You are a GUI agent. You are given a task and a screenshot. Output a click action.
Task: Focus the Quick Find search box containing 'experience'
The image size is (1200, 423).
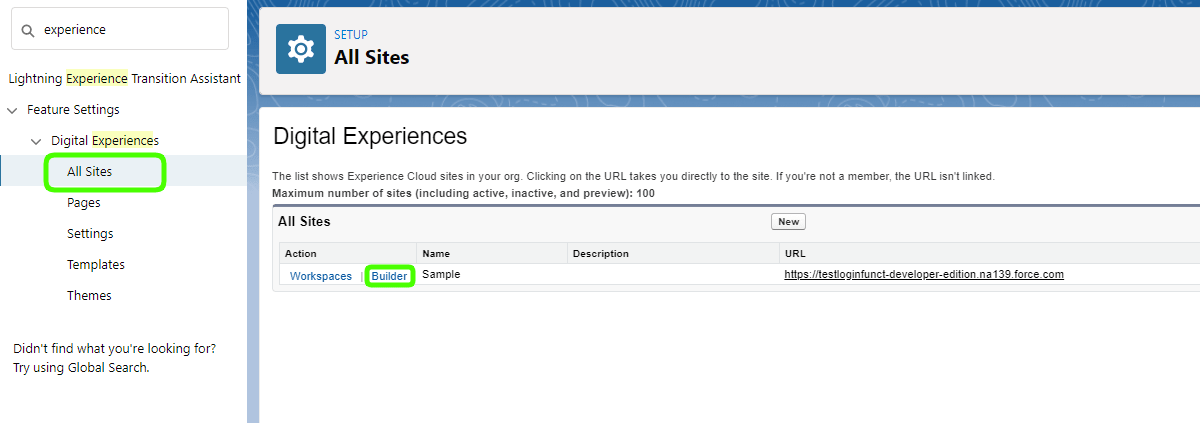(x=120, y=30)
